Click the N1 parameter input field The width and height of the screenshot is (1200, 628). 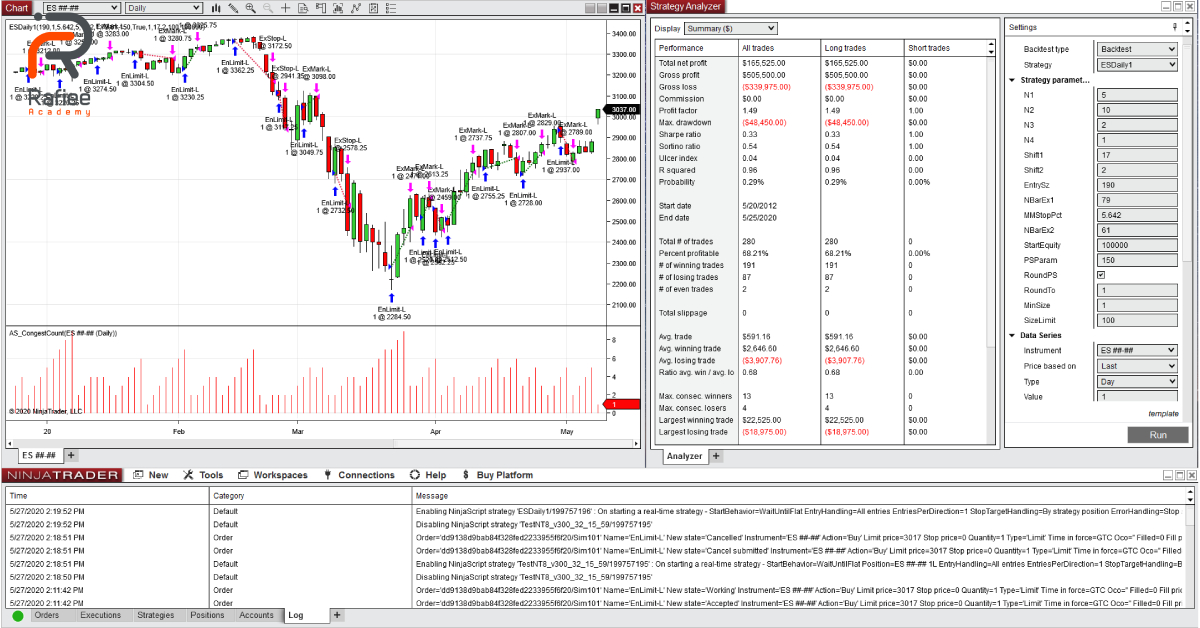point(1137,95)
